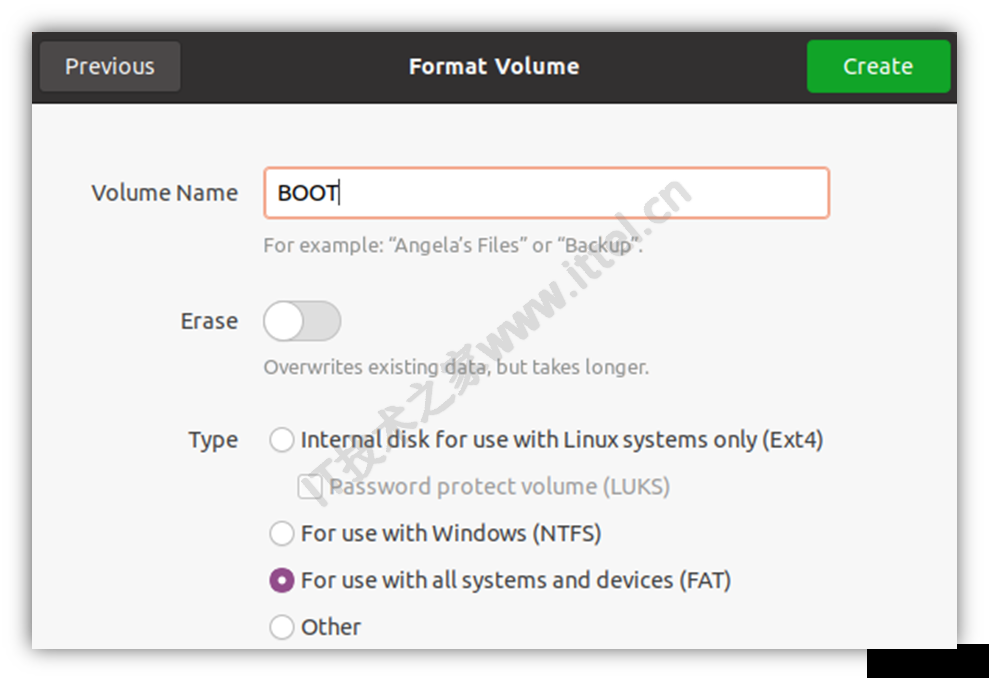This screenshot has height=681, width=989.
Task: Toggle the Erase switch on
Action: (302, 321)
